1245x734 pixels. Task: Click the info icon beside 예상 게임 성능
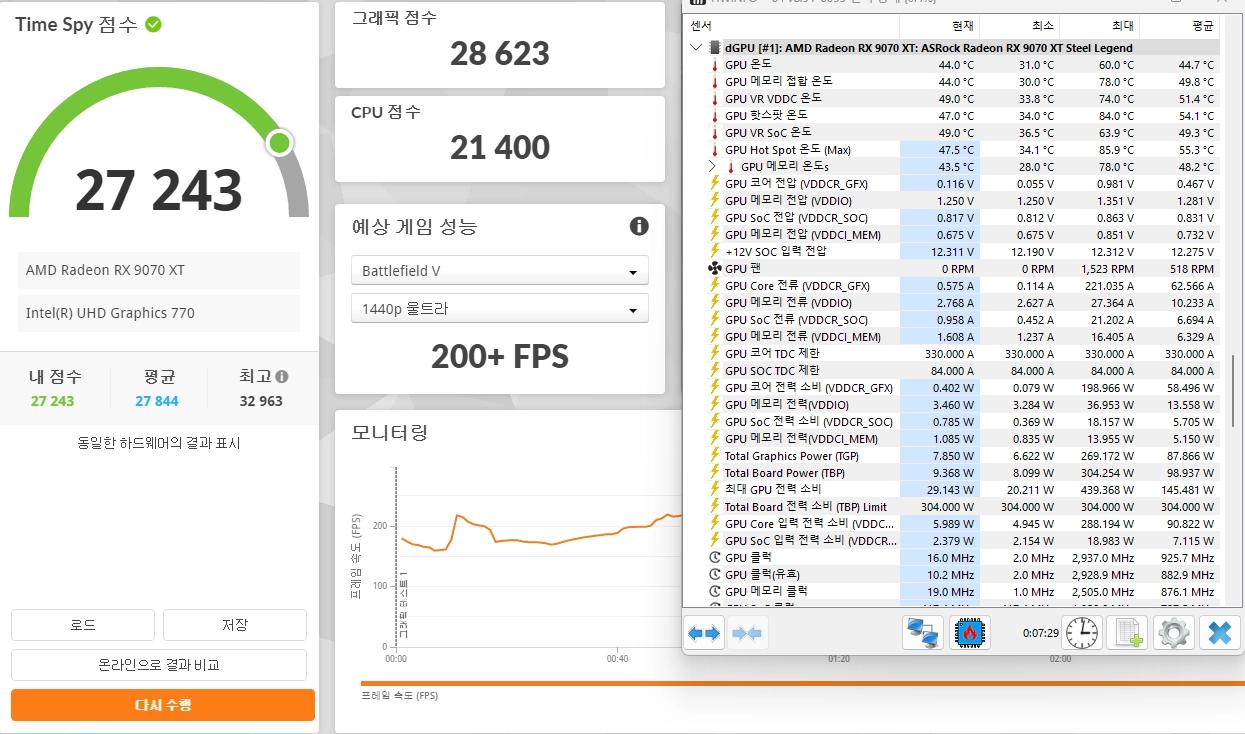coord(639,226)
